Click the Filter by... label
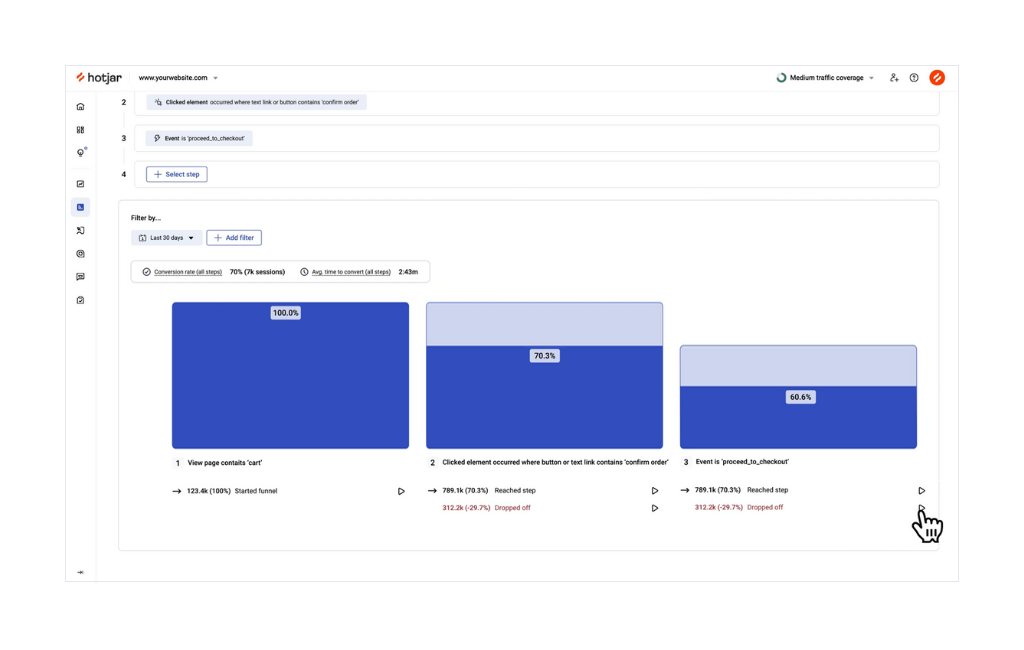1024x650 pixels. [x=146, y=218]
